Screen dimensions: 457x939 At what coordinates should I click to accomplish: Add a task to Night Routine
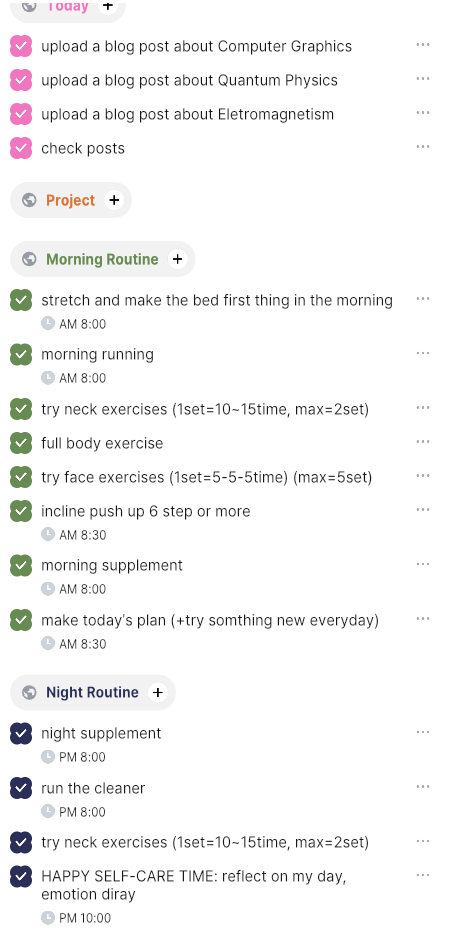click(x=158, y=692)
